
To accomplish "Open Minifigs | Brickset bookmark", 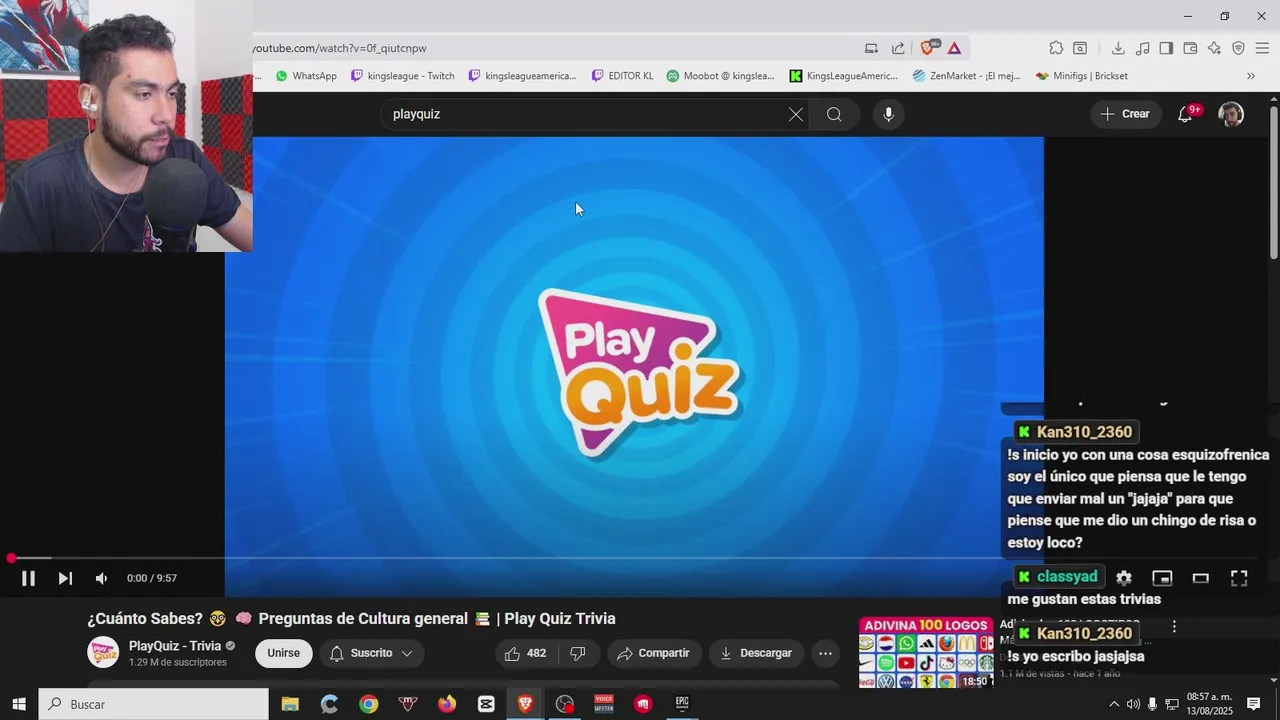I will click(1081, 76).
